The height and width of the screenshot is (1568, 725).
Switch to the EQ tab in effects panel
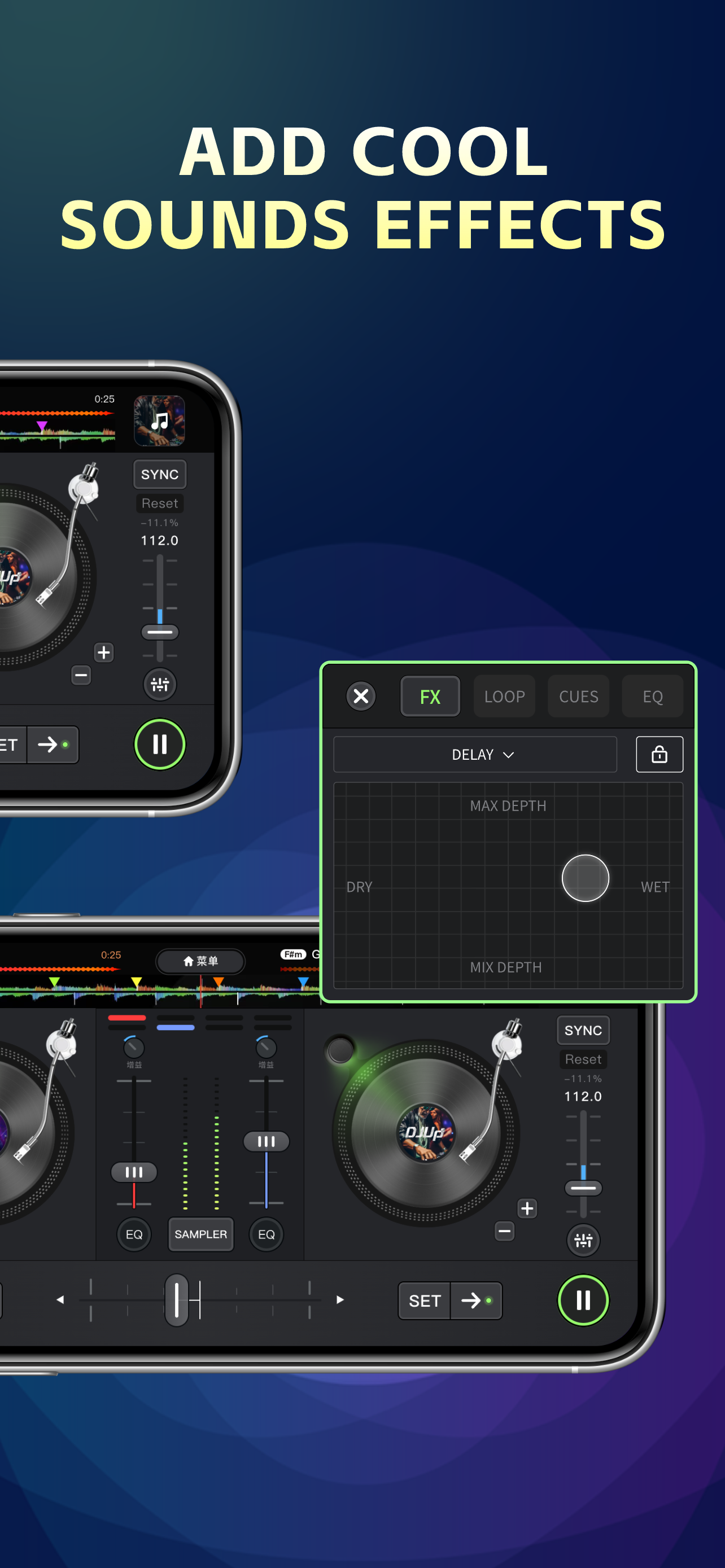pyautogui.click(x=652, y=697)
